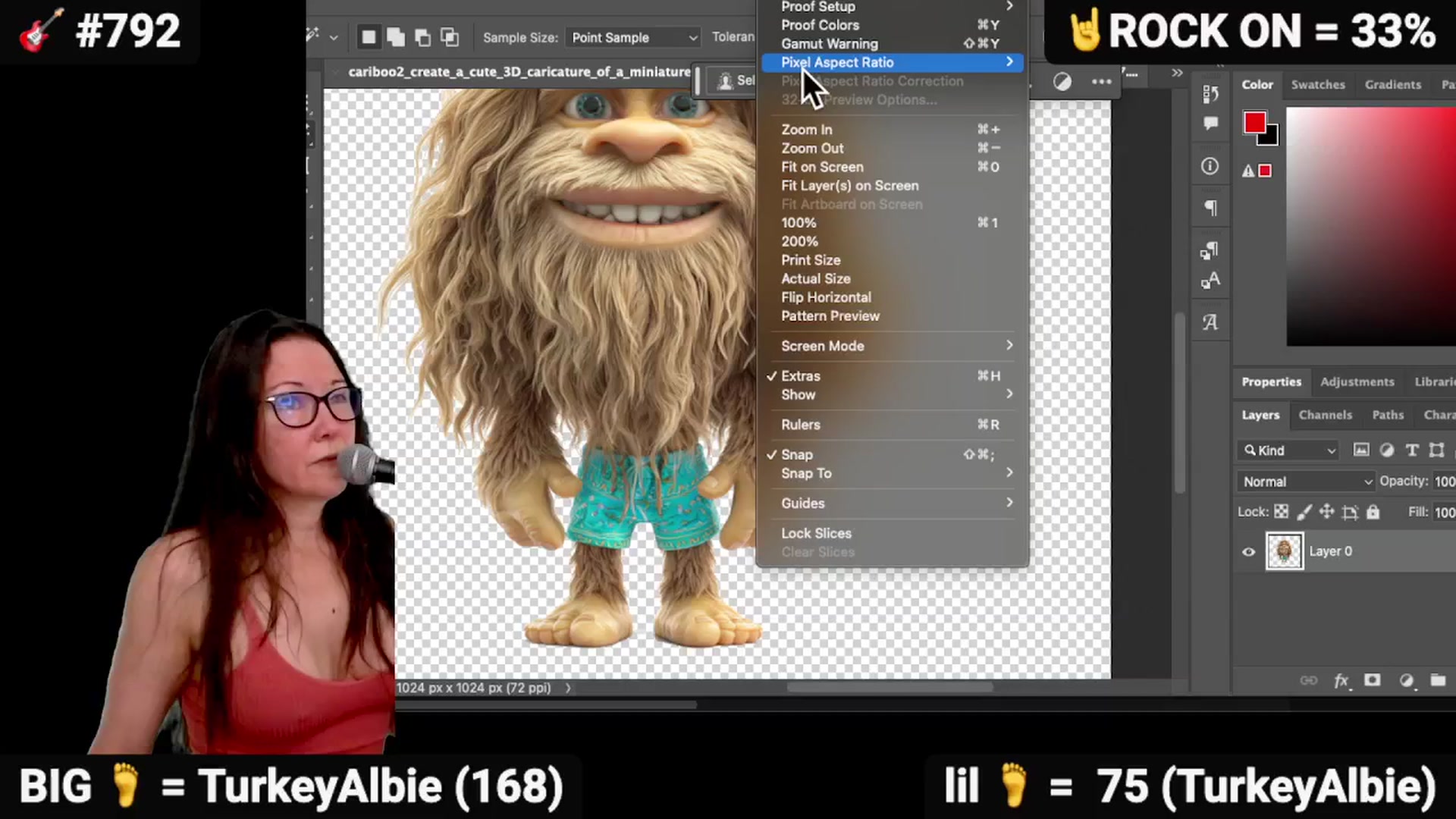Choose the Intersect with Selection mode icon
This screenshot has height=819, width=1456.
click(450, 36)
